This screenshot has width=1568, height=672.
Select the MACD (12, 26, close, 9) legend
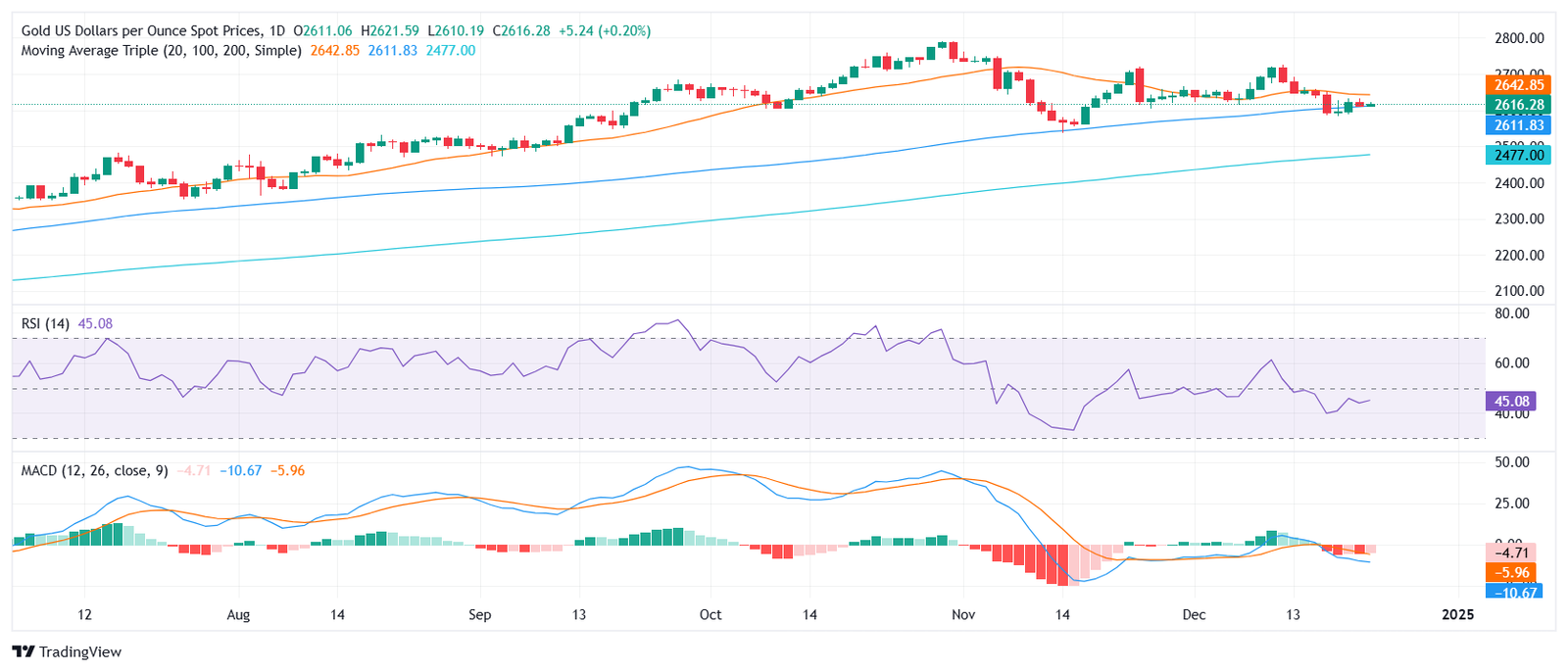[x=94, y=470]
